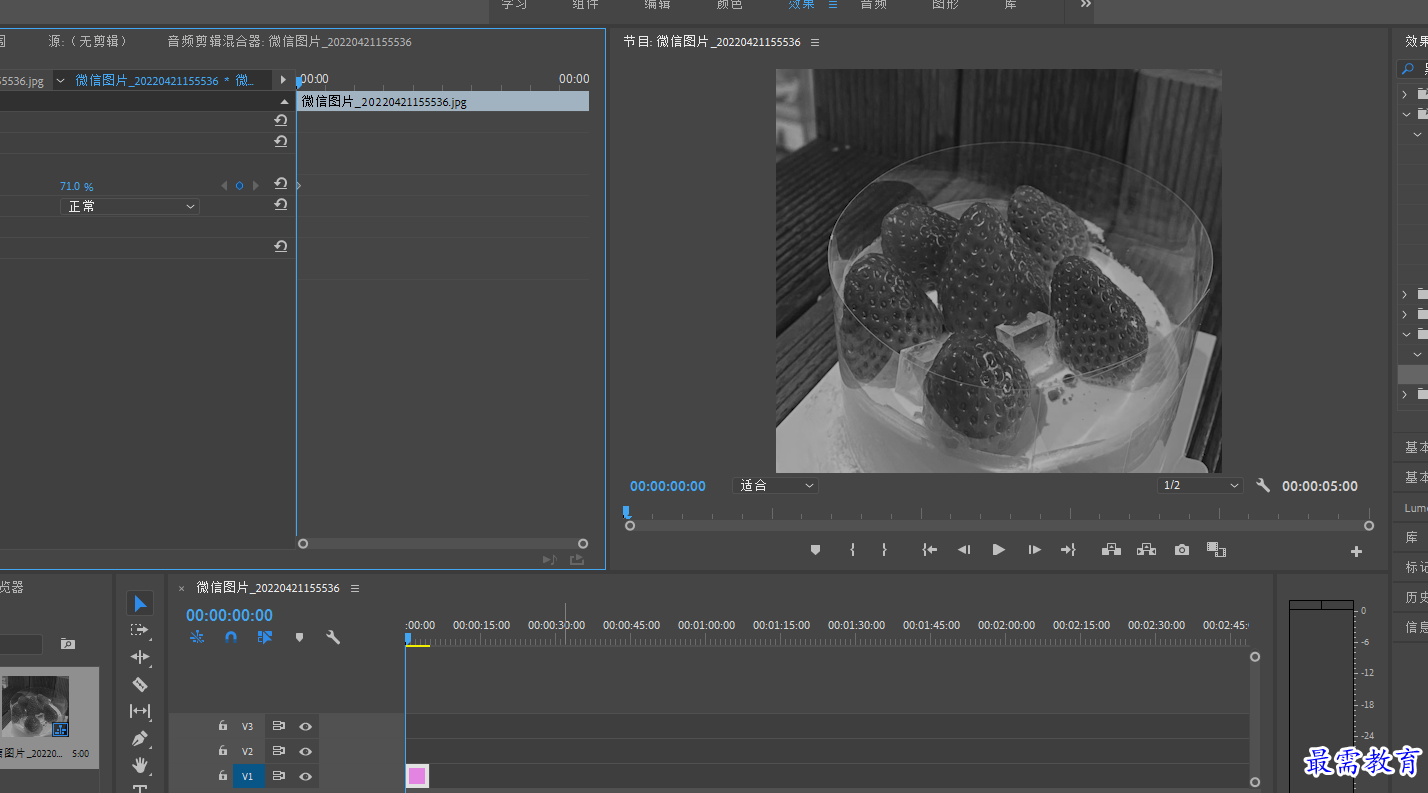Open the timeline panel hamburger menu

coord(355,588)
